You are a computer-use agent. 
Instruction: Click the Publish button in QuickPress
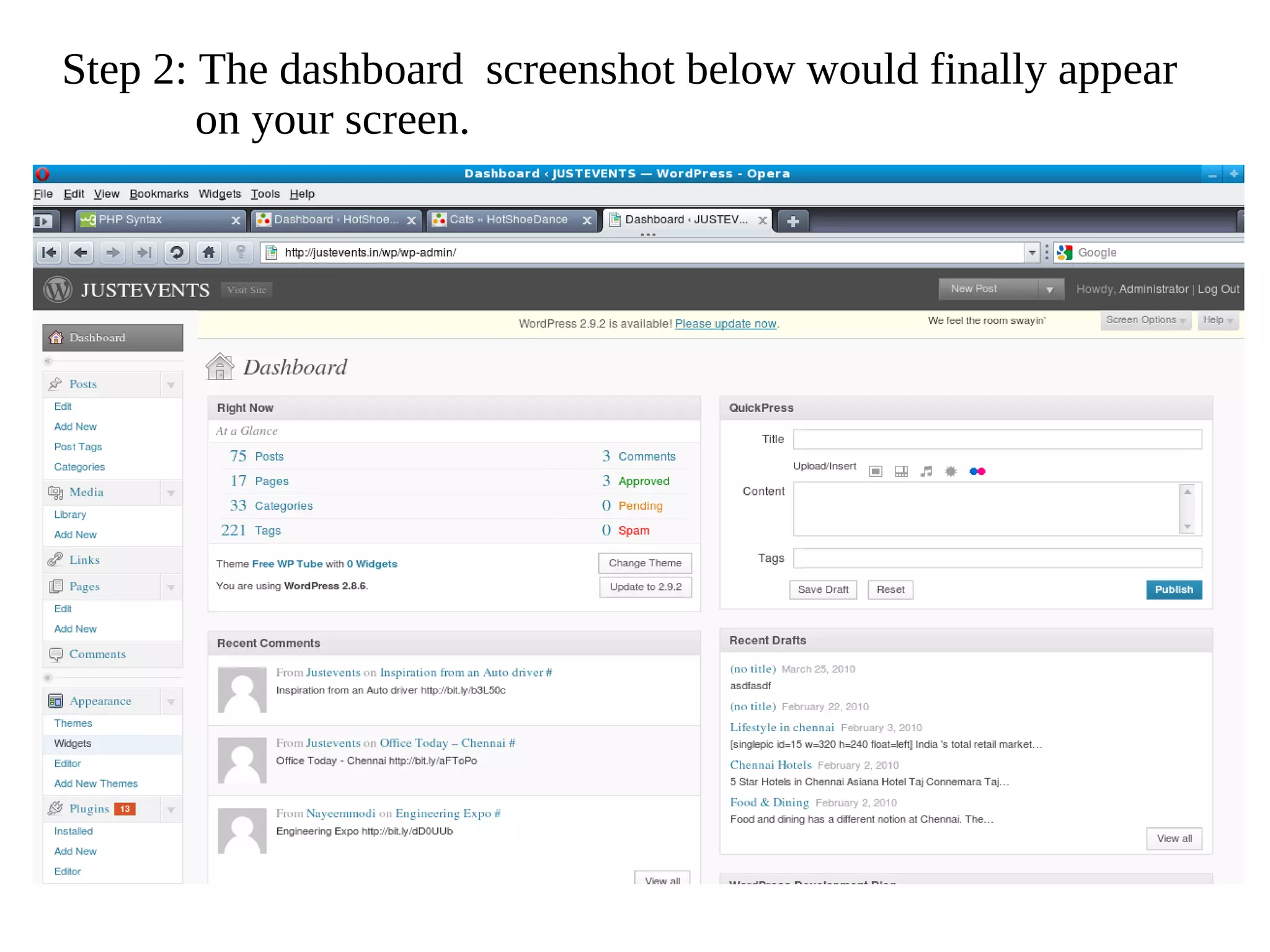click(x=1173, y=589)
